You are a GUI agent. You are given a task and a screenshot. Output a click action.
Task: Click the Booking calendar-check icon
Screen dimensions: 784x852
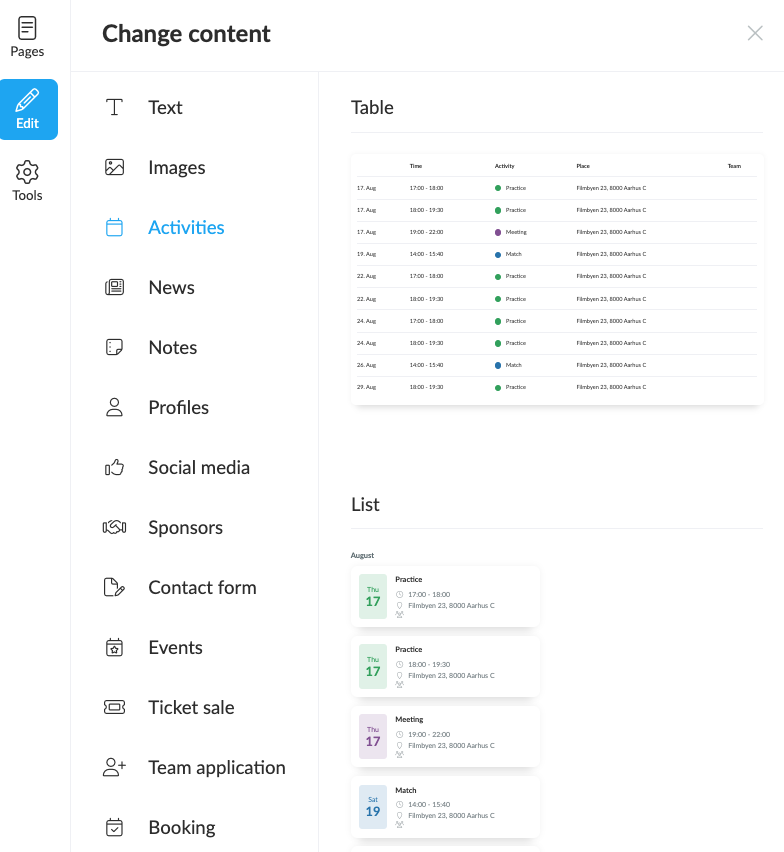[x=114, y=827]
